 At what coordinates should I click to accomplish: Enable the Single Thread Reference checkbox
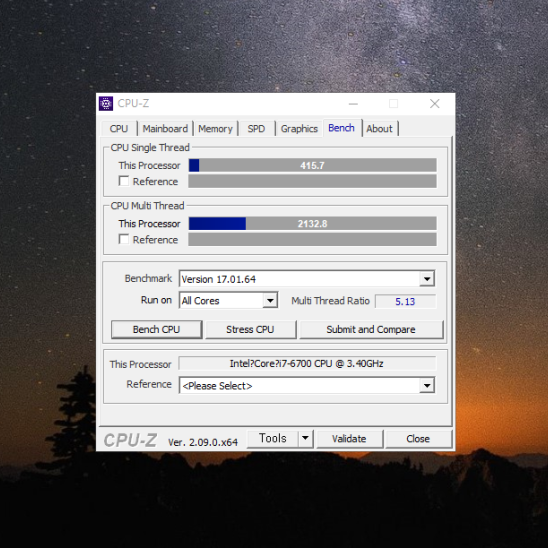pyautogui.click(x=124, y=181)
